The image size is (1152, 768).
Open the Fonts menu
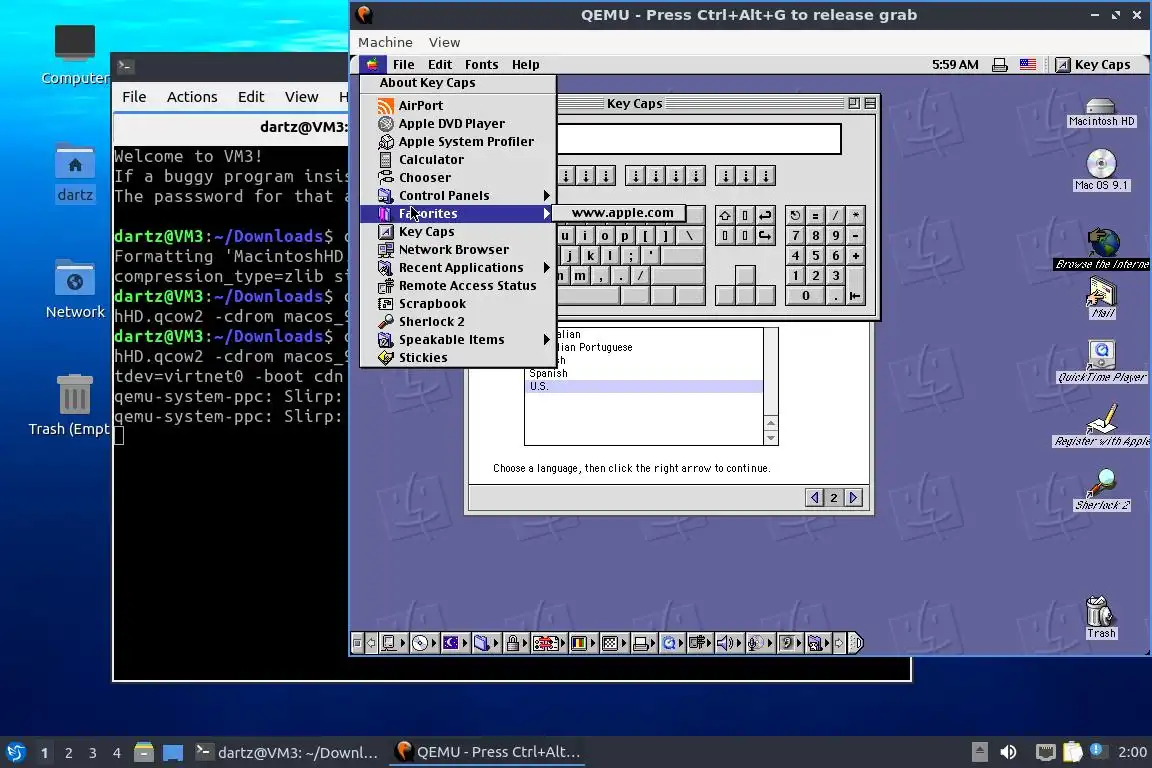click(481, 65)
